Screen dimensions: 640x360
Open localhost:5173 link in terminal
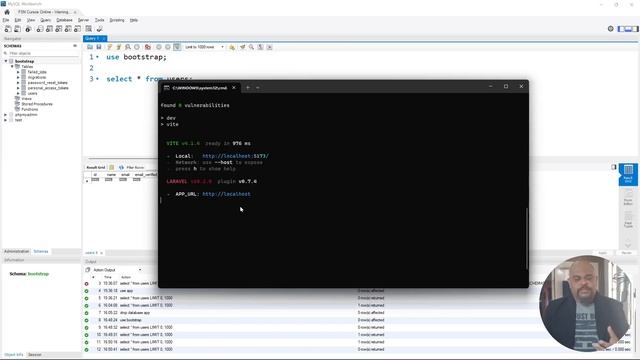[x=236, y=156]
